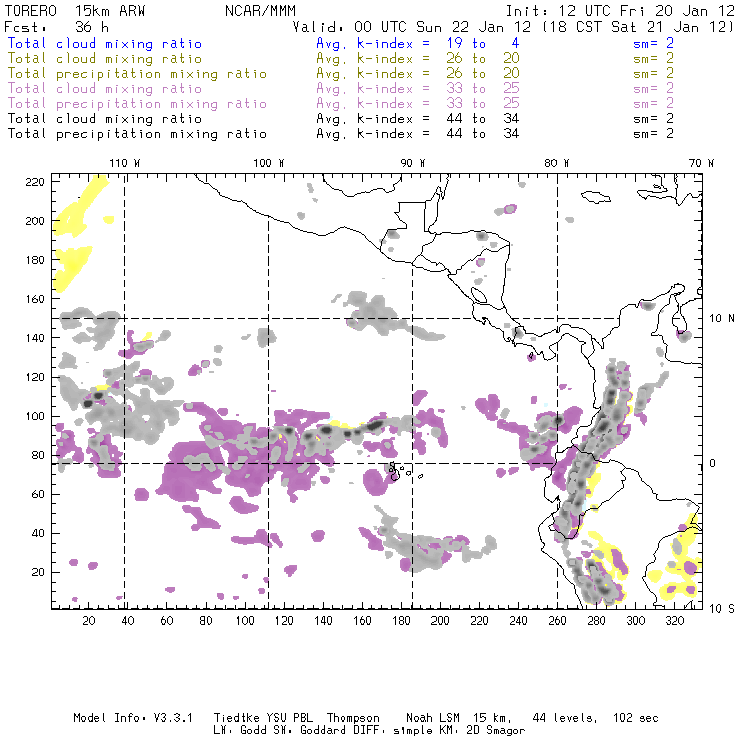Click the 'Init: 12 UTC Fri 20 Jan 12' text
Screen dimensions: 740x740
(x=620, y=11)
